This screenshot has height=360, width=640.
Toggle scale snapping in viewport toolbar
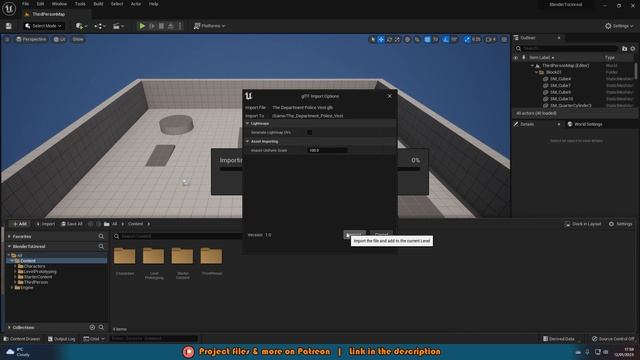(467, 39)
